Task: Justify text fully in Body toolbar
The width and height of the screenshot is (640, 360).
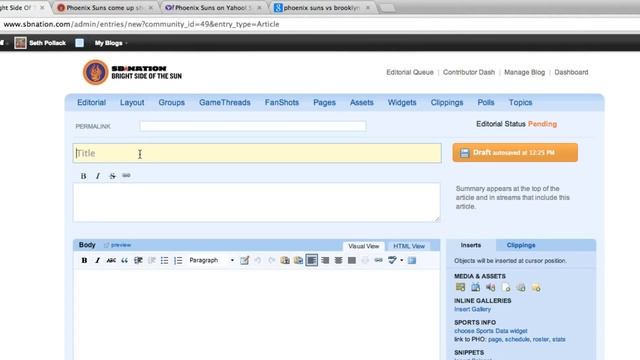Action: (352, 260)
